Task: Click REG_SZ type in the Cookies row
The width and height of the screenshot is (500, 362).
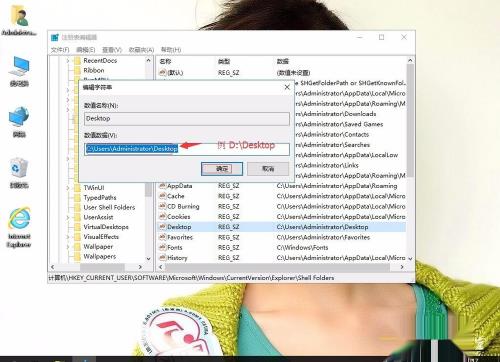Action: 229,217
